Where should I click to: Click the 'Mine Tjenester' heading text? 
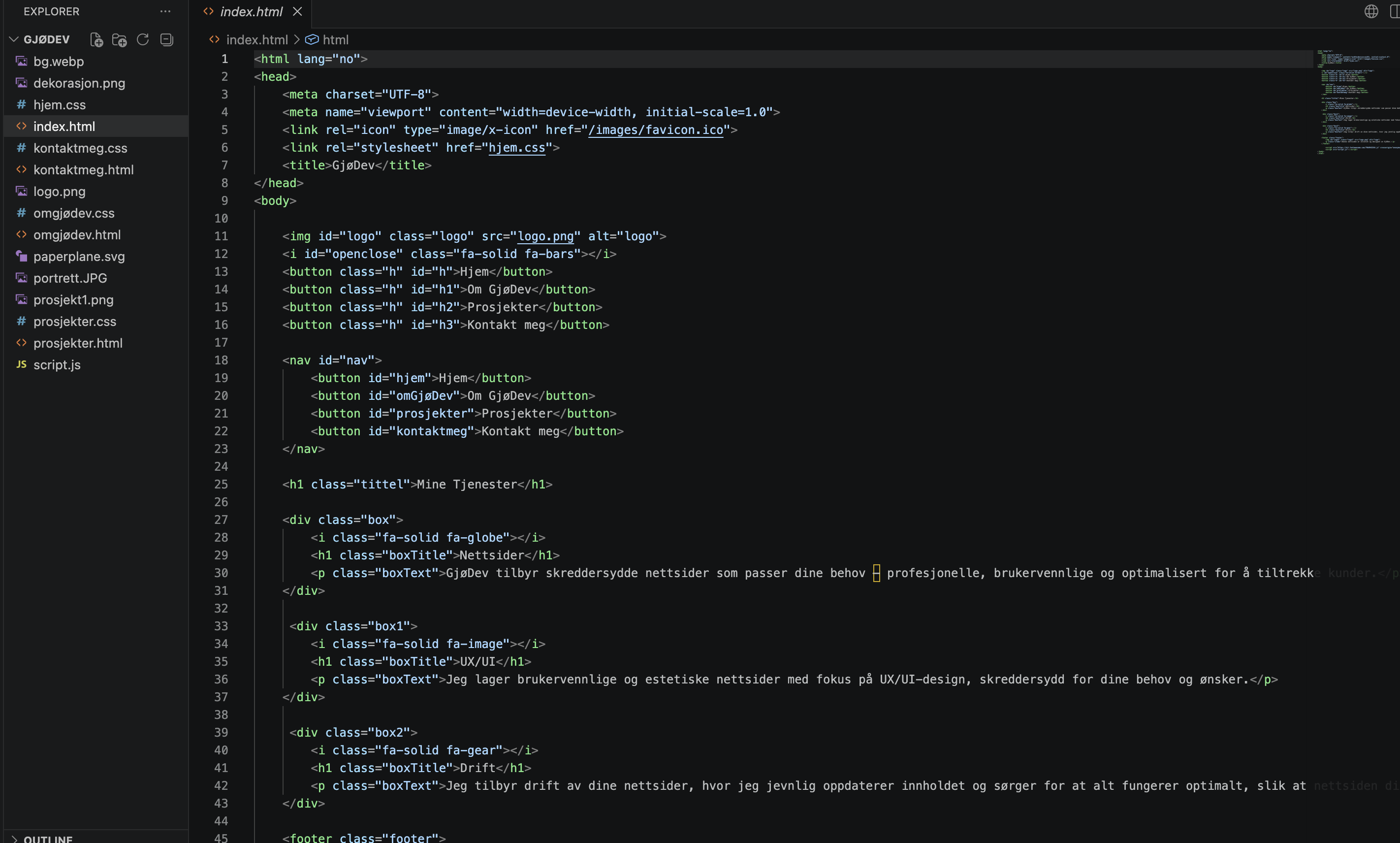(467, 485)
